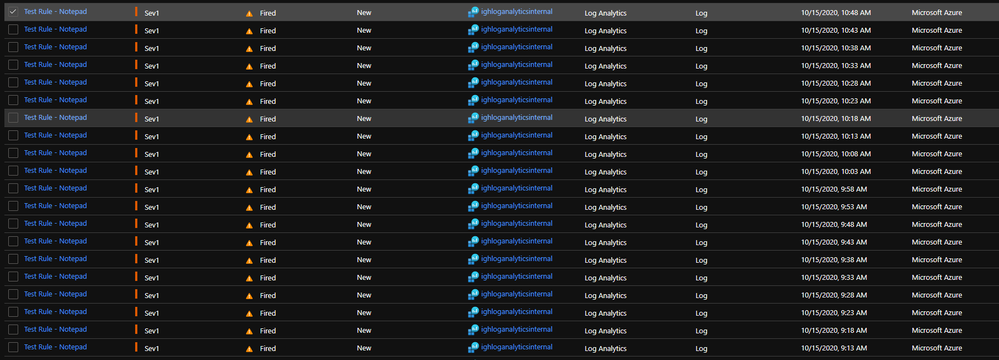Select the checkbox of the 10:18 AM alert
999x360 pixels.
(13, 118)
